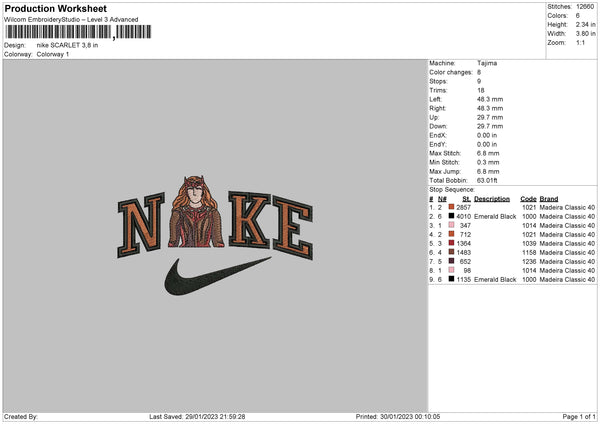600x424 pixels.
Task: Click the Scarlet Witch character figure
Action: (x=196, y=212)
